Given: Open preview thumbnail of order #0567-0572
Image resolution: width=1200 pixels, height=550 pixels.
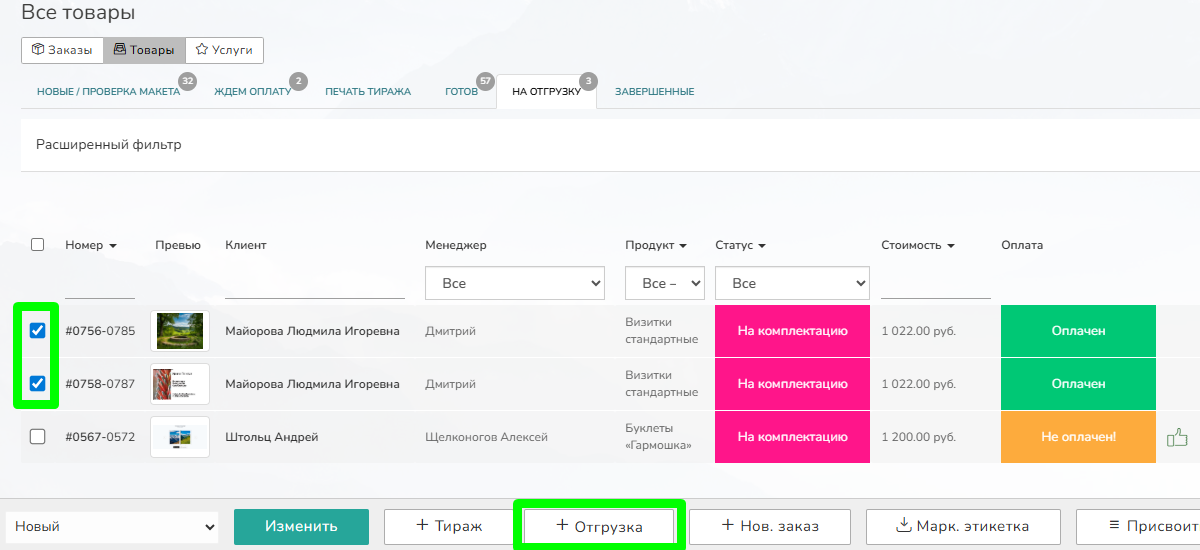Looking at the screenshot, I should 180,437.
